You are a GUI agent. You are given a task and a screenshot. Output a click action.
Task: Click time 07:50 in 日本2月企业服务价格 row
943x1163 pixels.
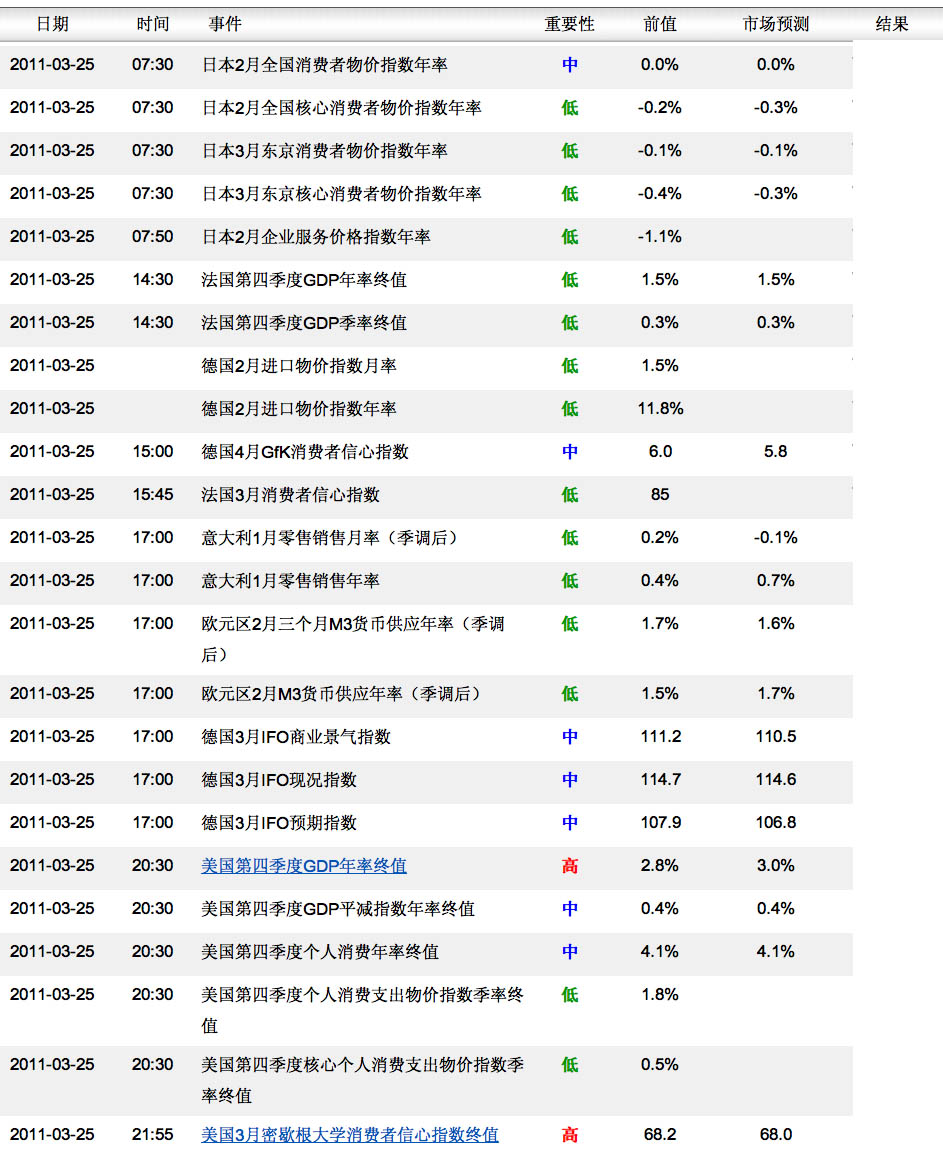[x=153, y=237]
